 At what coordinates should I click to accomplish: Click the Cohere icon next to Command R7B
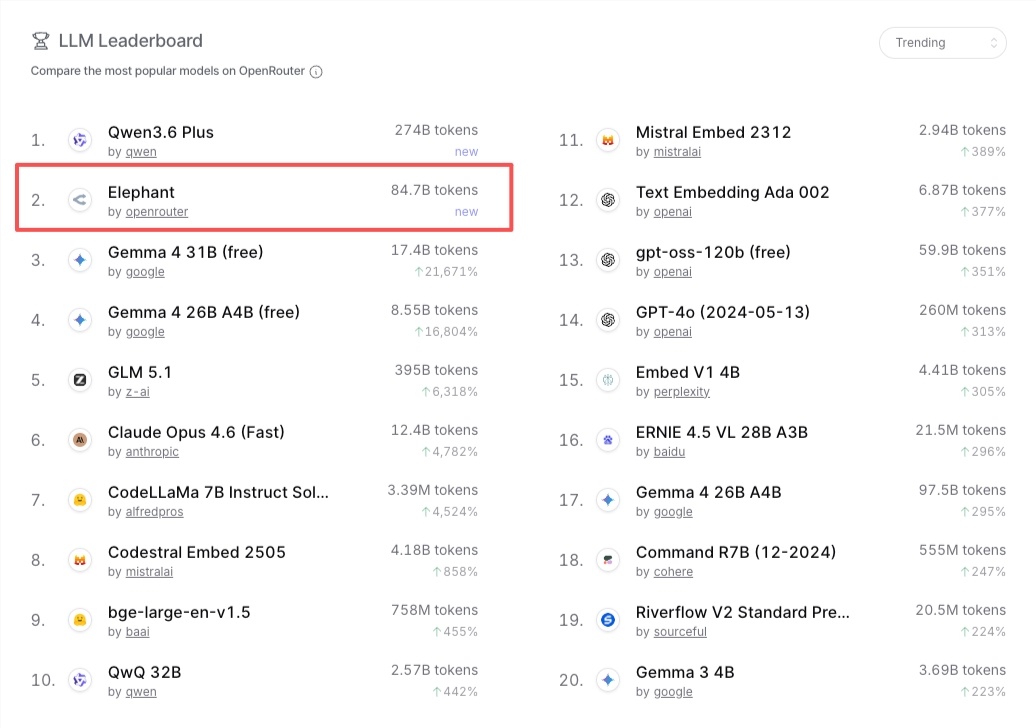point(609,560)
